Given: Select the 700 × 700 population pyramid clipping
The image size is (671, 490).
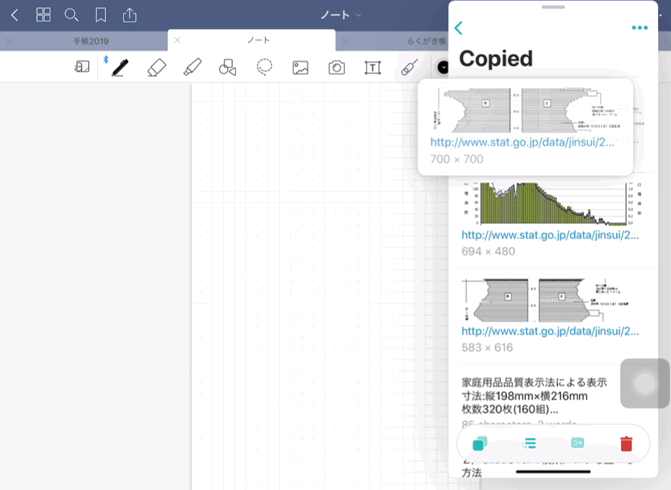Looking at the screenshot, I should pyautogui.click(x=526, y=127).
